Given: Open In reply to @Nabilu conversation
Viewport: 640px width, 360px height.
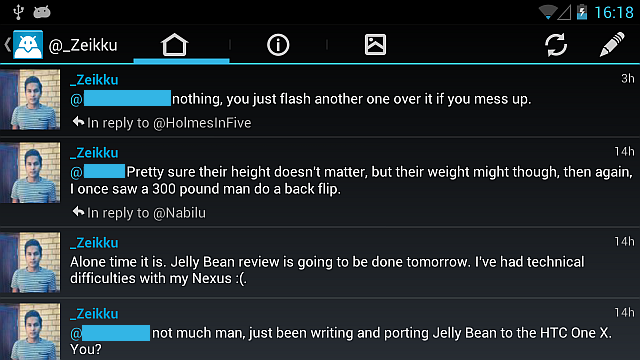Looking at the screenshot, I should pos(139,213).
